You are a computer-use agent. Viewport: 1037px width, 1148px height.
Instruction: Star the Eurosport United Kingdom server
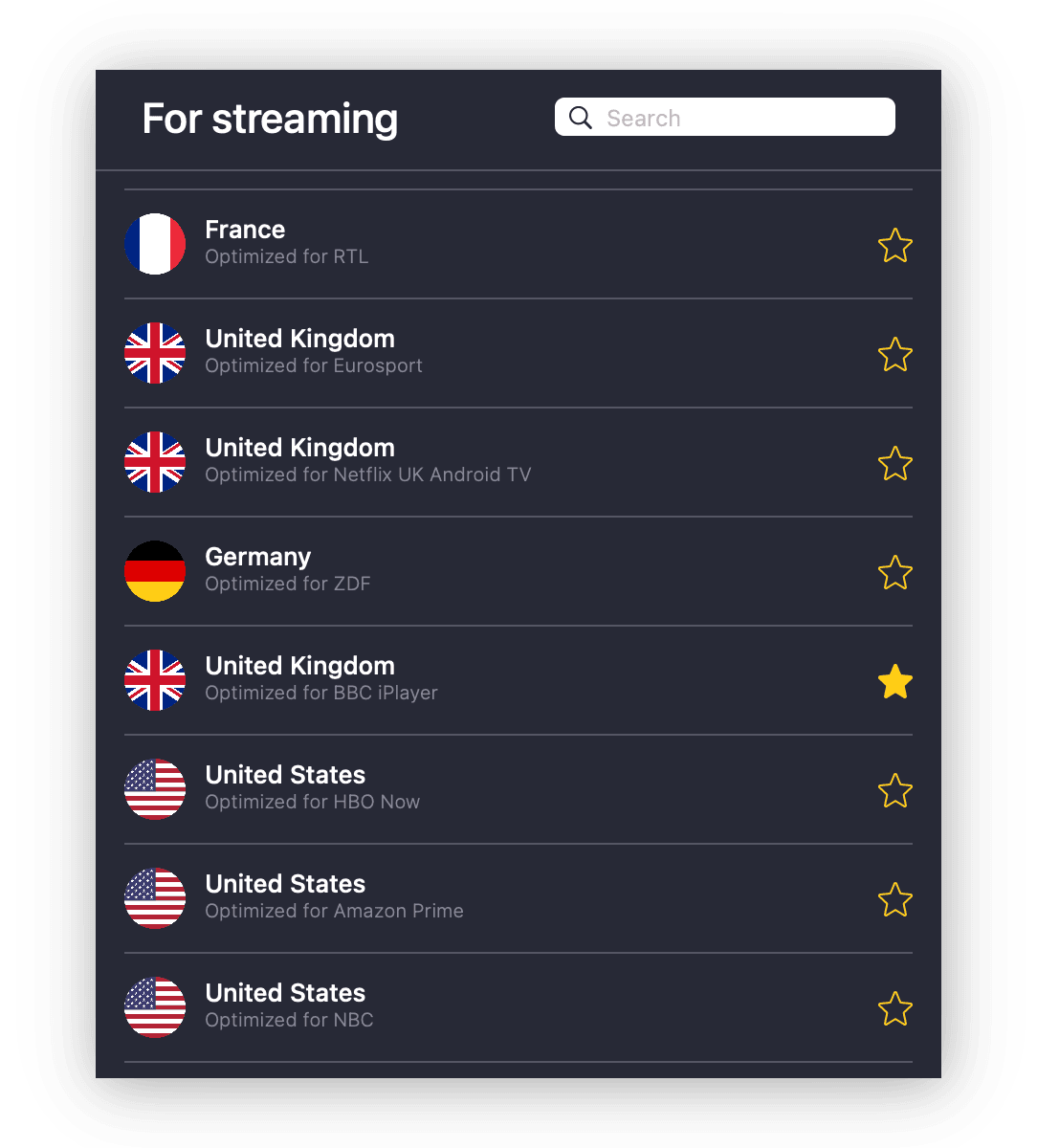[895, 354]
